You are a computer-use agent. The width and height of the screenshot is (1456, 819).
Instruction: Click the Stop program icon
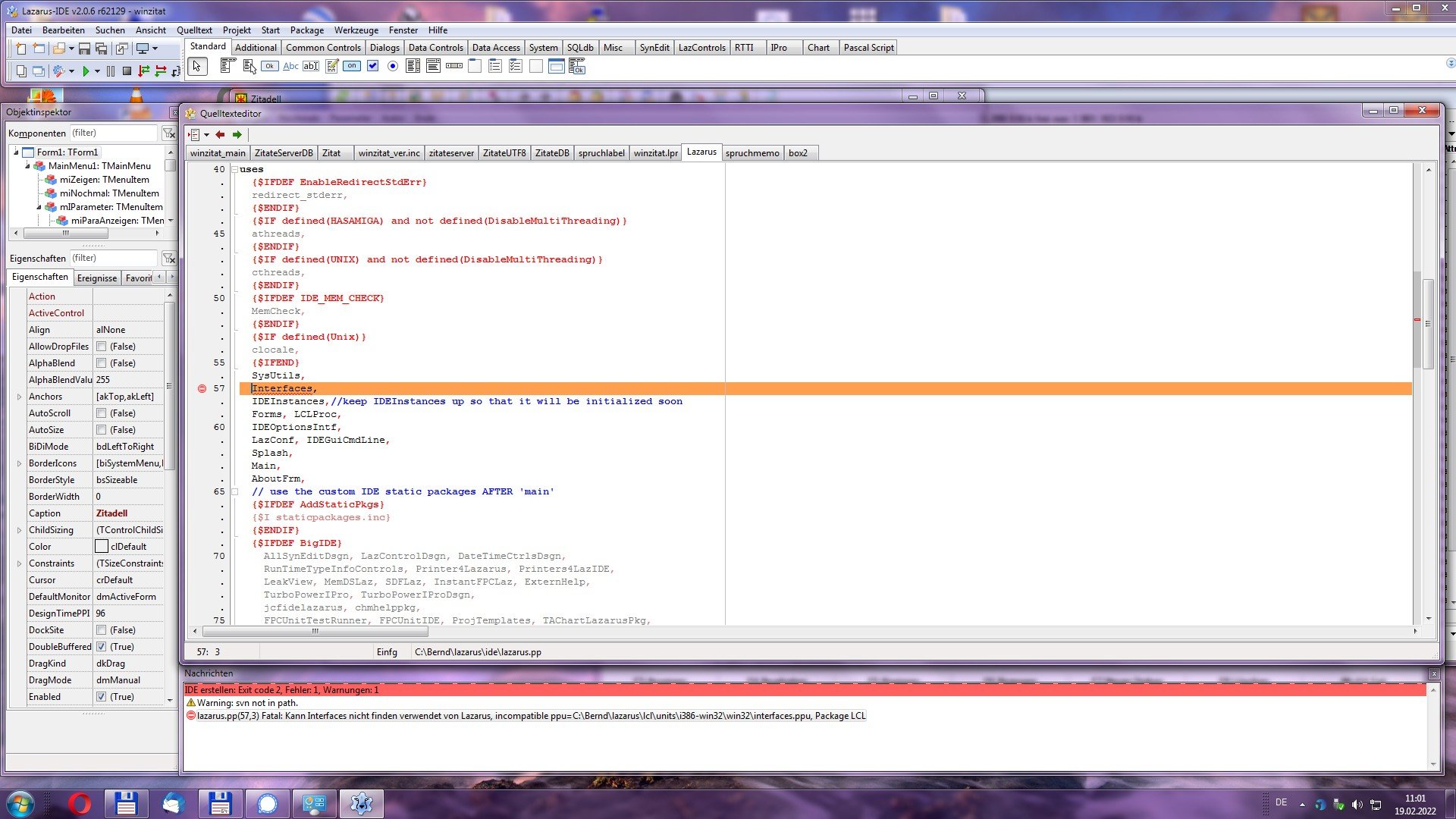coord(127,71)
